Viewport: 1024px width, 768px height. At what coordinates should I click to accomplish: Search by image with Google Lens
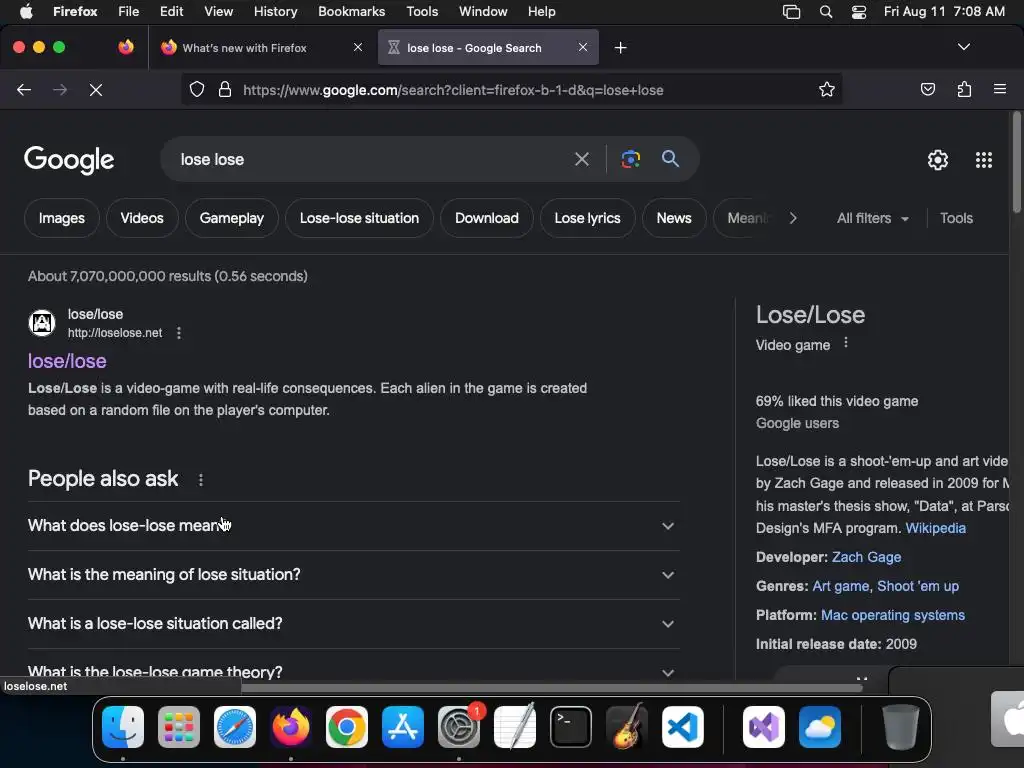[x=630, y=159]
